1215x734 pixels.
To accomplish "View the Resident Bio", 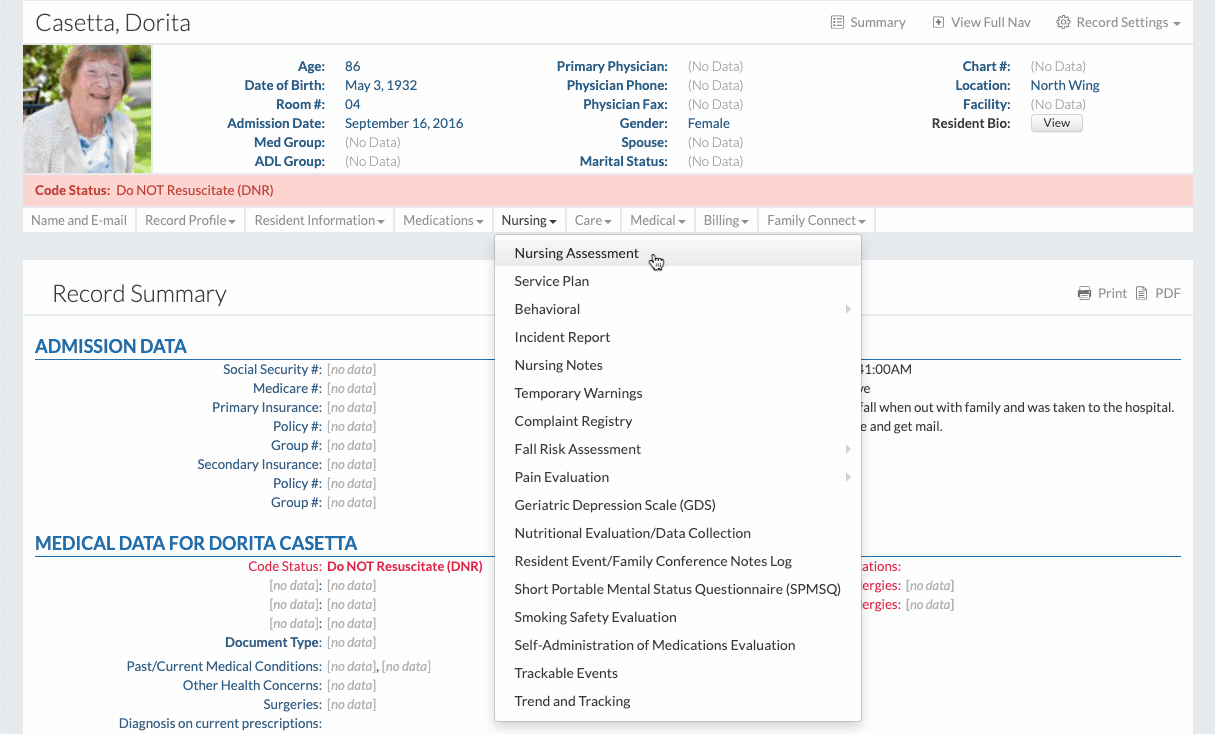I will [x=1056, y=123].
